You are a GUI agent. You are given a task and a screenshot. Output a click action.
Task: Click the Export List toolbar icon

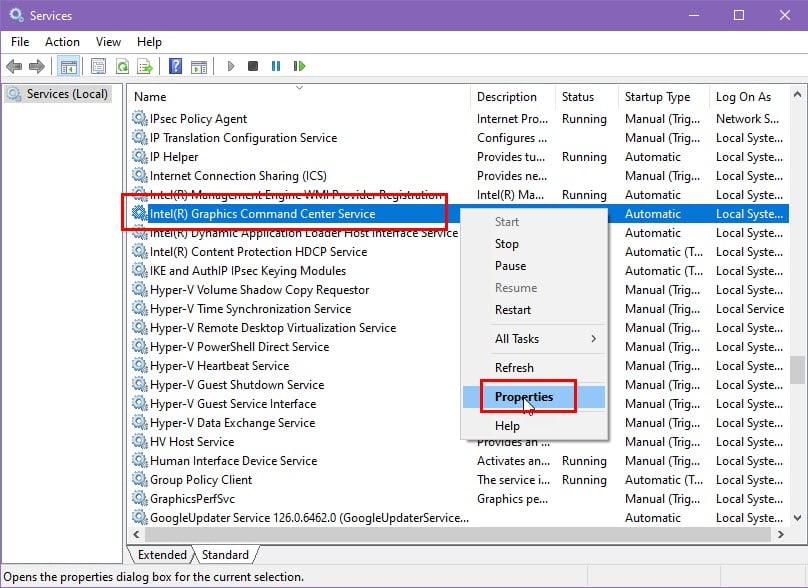[x=145, y=66]
